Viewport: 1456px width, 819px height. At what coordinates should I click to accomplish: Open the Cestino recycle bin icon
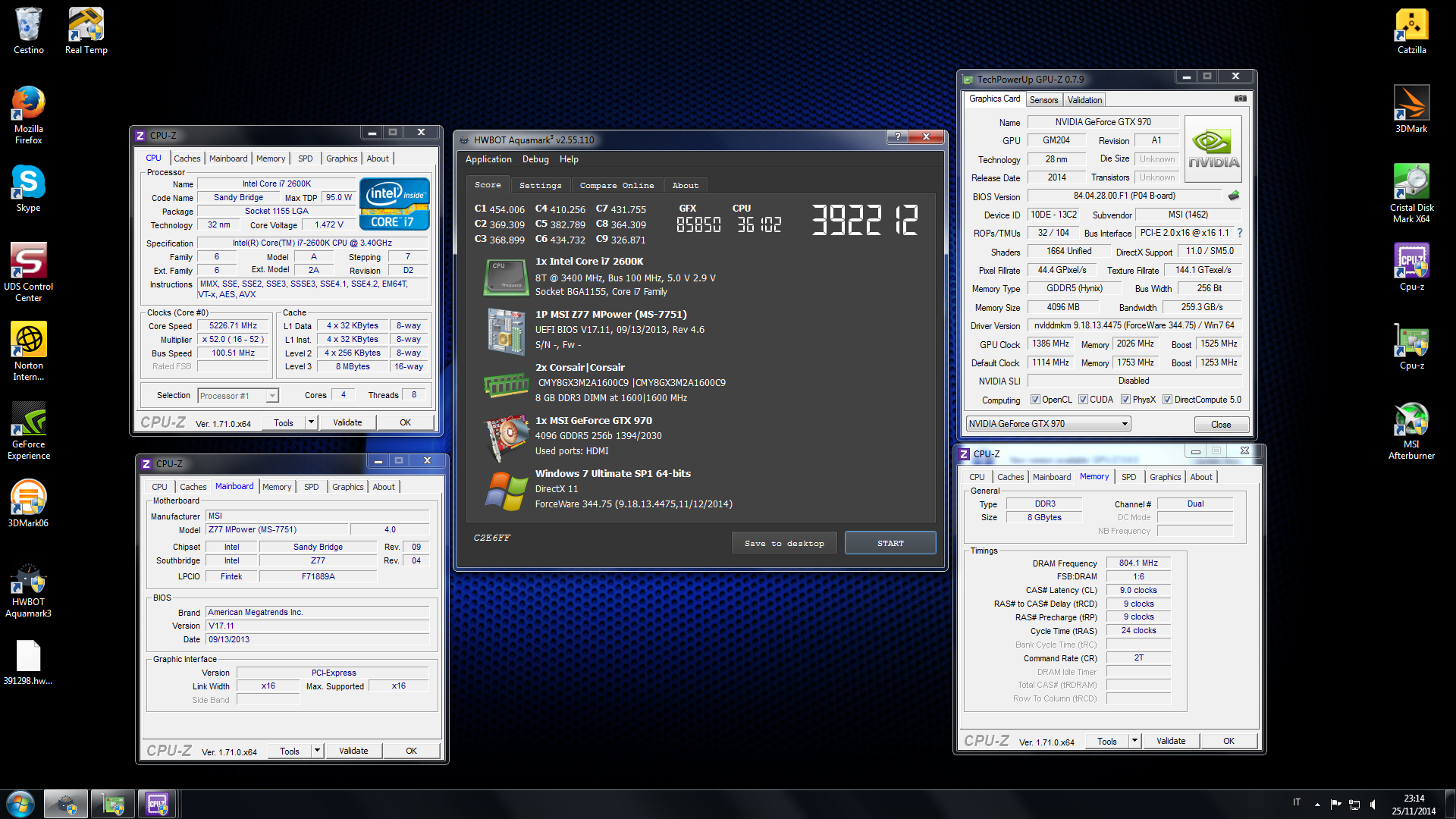(x=28, y=30)
